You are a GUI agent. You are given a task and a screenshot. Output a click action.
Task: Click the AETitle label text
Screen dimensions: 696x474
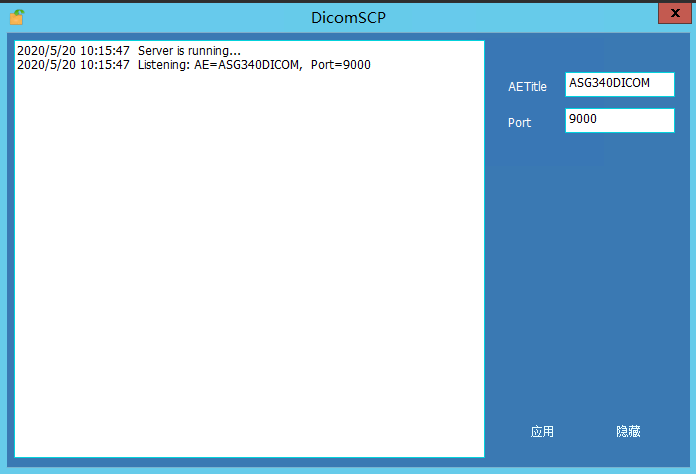point(527,87)
